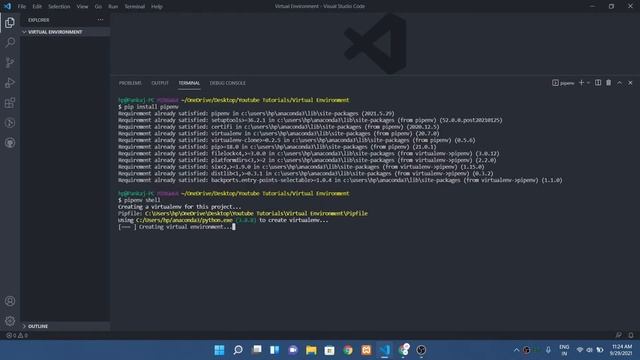The height and width of the screenshot is (360, 640).
Task: Click the VS Code taskbar icon
Action: [384, 350]
